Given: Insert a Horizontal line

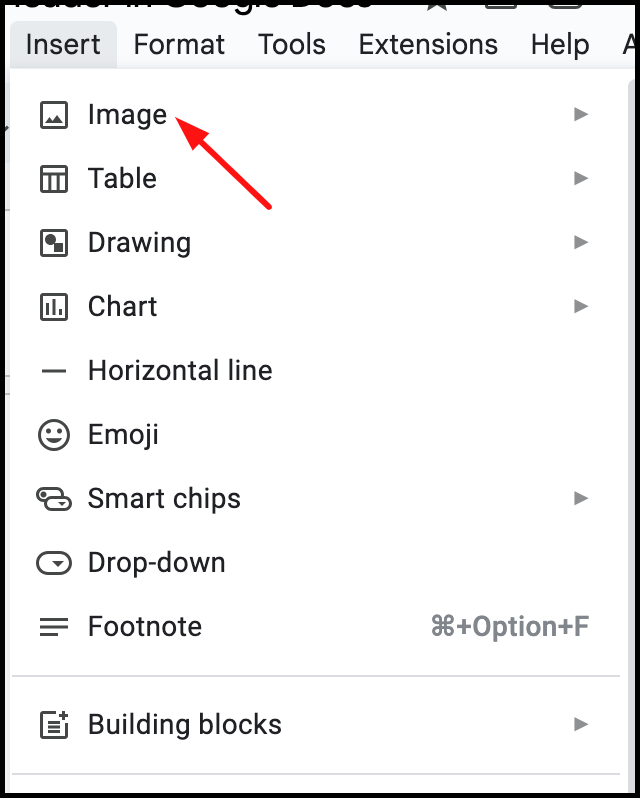Looking at the screenshot, I should click(x=315, y=370).
